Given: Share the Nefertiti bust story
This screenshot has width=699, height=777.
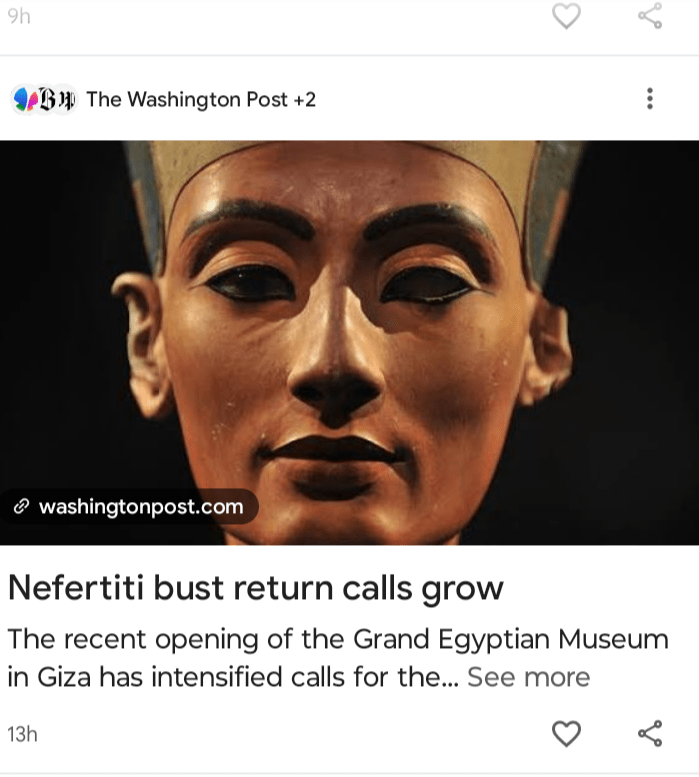Looking at the screenshot, I should (650, 733).
